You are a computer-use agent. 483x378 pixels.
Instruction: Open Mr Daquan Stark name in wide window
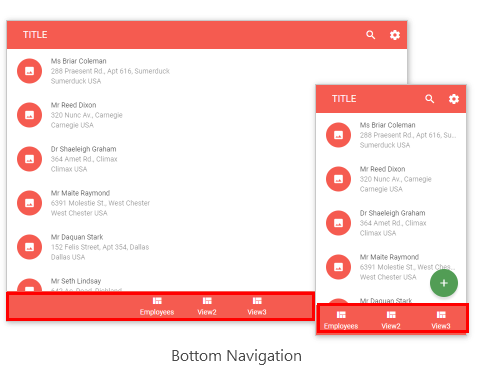point(77,237)
